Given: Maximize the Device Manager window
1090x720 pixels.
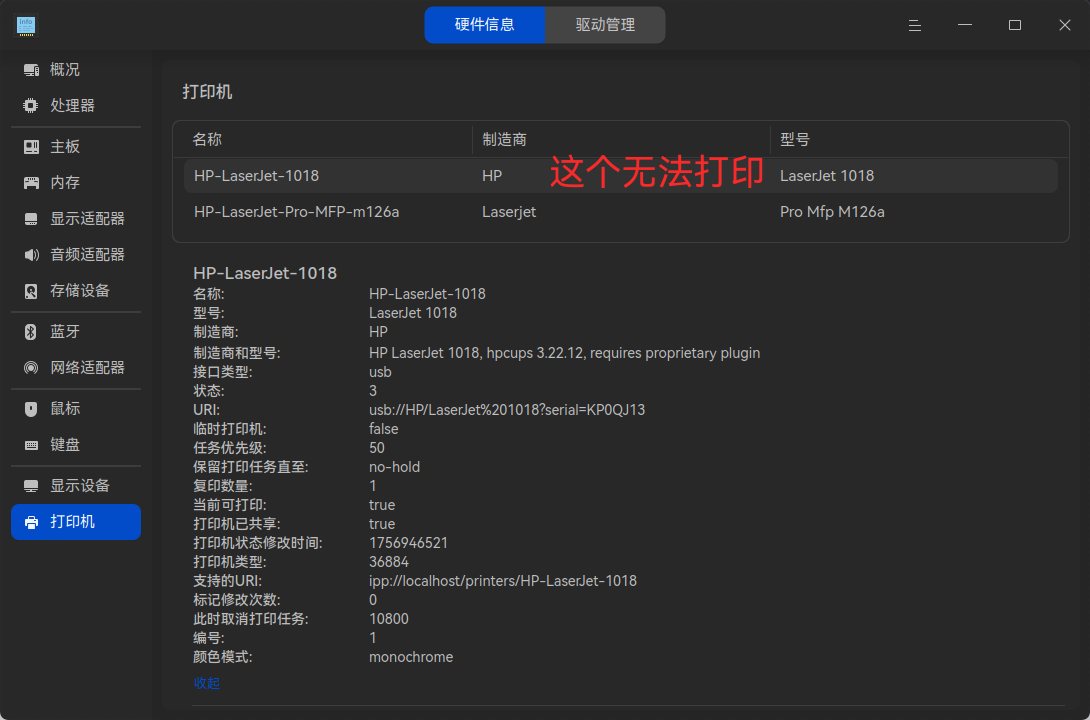Looking at the screenshot, I should [x=1015, y=26].
